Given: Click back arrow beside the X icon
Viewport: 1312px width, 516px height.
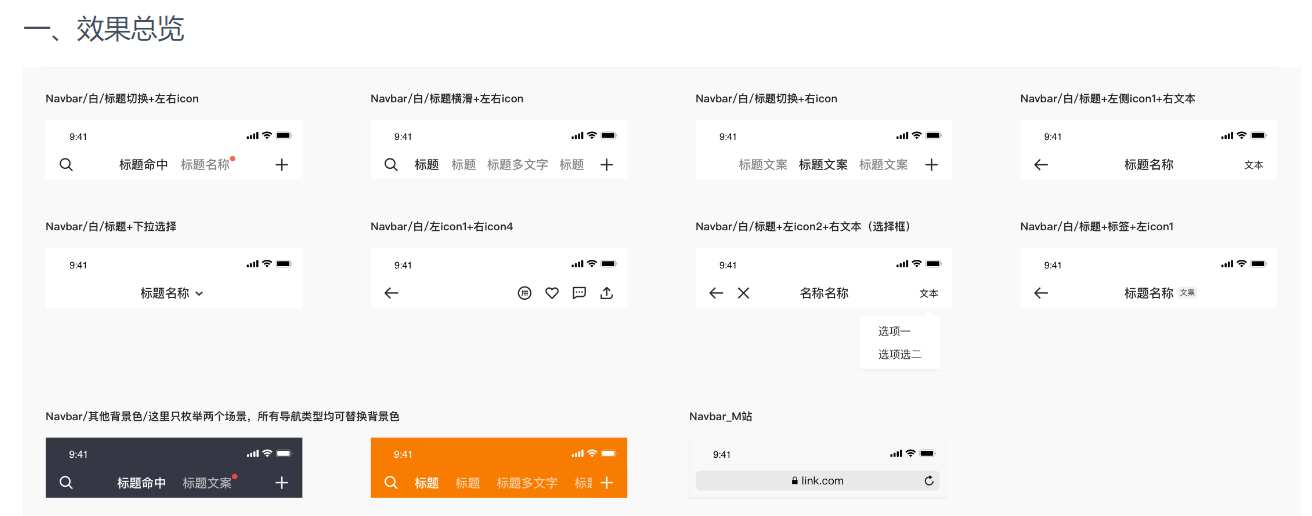Looking at the screenshot, I should pos(716,293).
